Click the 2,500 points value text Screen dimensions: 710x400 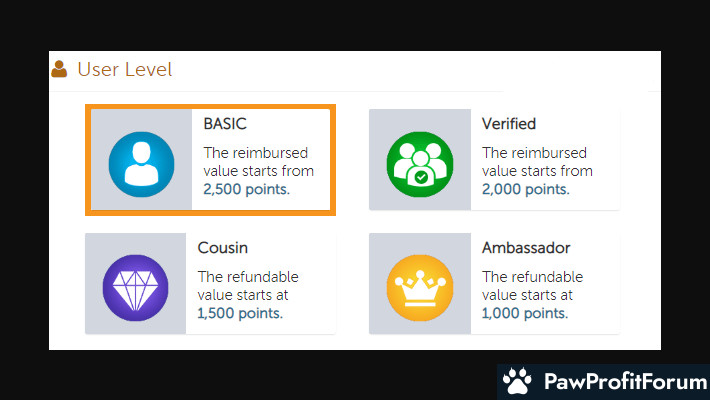246,189
